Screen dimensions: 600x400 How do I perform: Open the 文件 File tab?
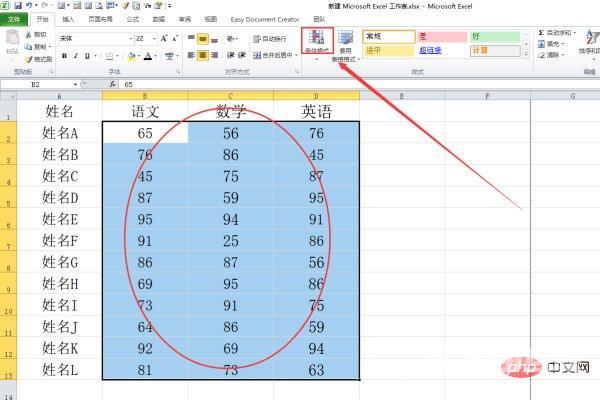tap(14, 18)
